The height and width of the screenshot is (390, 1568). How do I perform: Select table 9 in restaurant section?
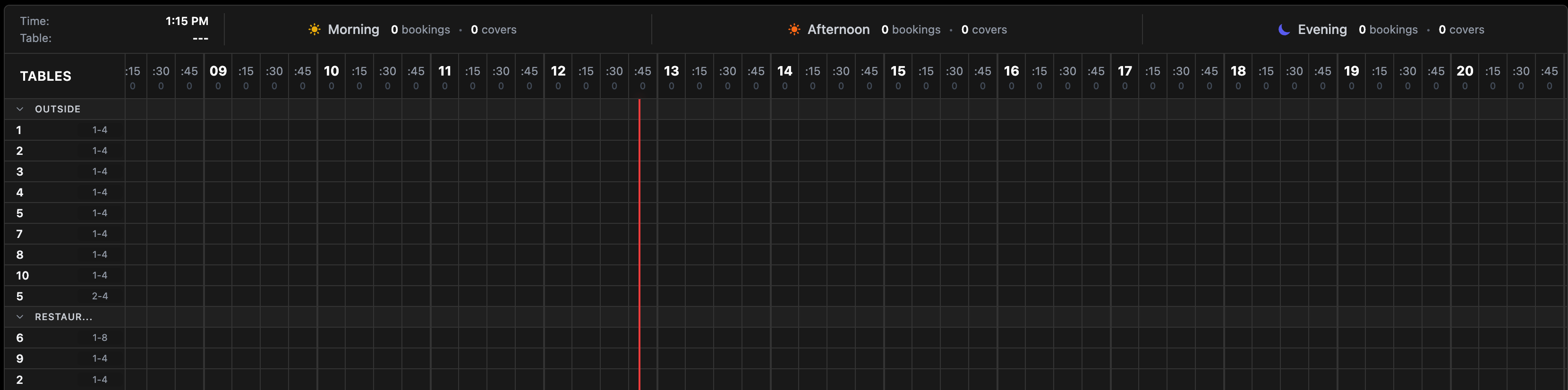(x=20, y=358)
